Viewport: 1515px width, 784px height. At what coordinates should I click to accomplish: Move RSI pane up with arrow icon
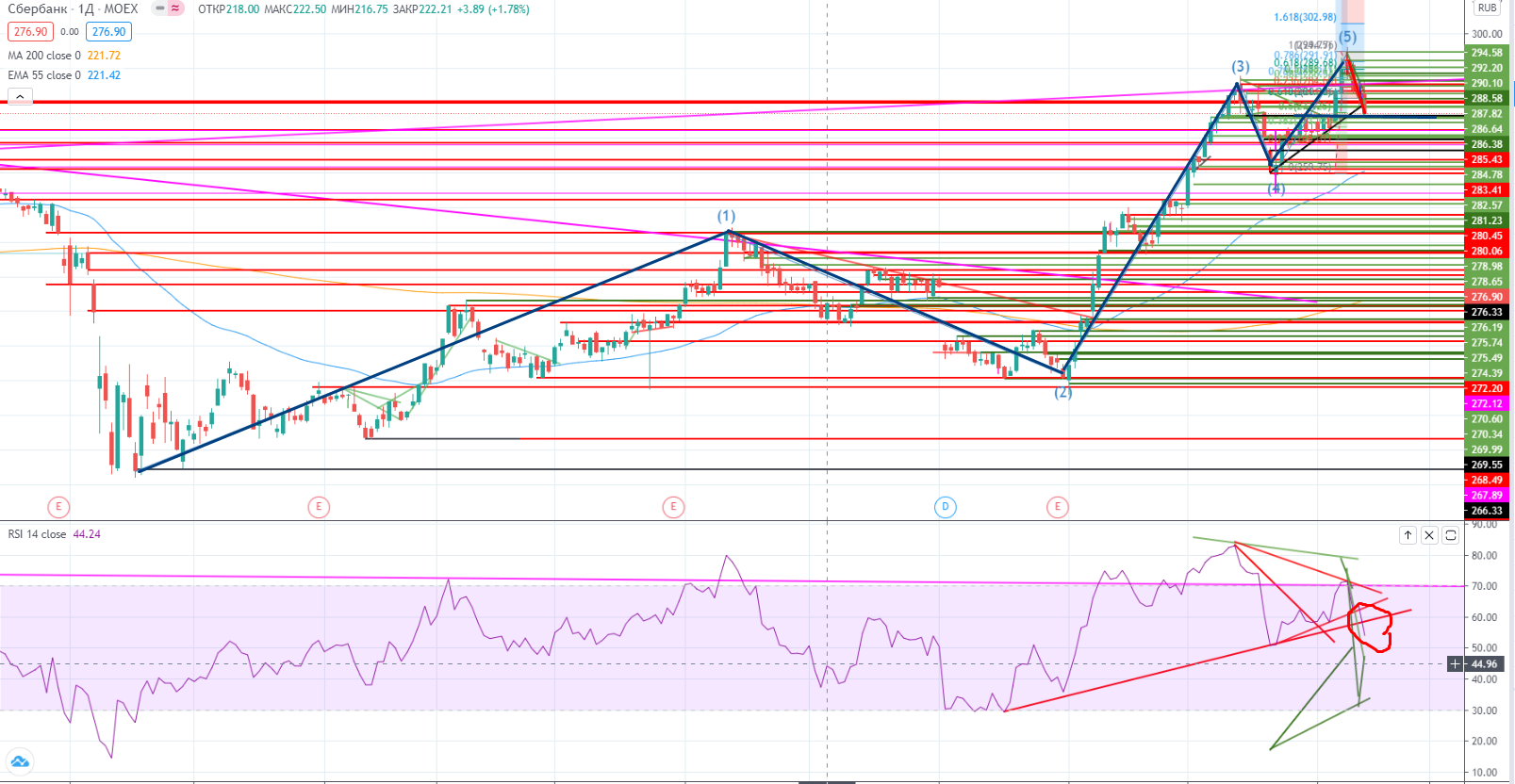1408,535
